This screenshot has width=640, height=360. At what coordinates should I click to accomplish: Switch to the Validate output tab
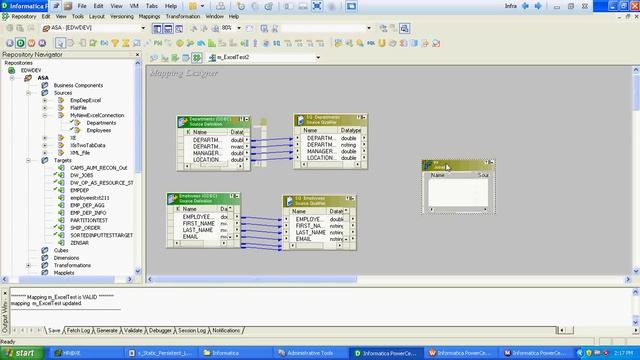click(133, 331)
